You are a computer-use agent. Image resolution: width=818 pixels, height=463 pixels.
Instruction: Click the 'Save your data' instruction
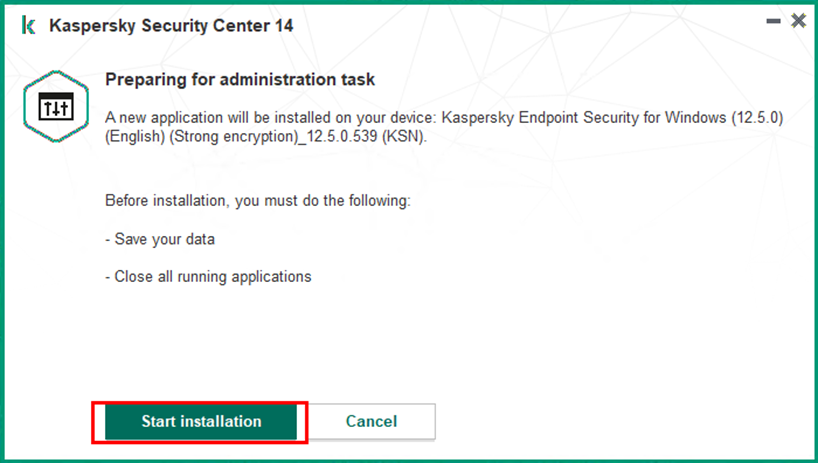[160, 239]
